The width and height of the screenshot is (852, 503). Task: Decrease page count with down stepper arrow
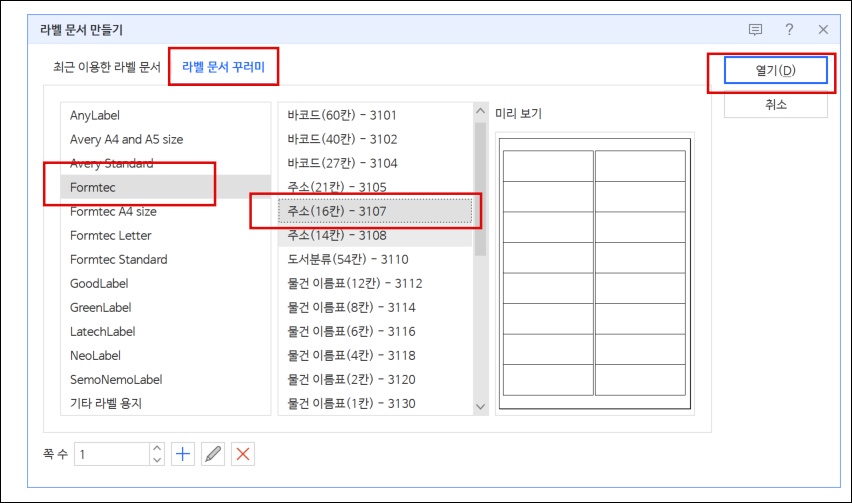click(157, 460)
